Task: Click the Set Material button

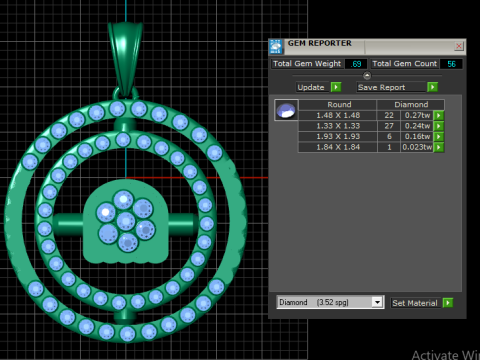Action: (x=415, y=303)
